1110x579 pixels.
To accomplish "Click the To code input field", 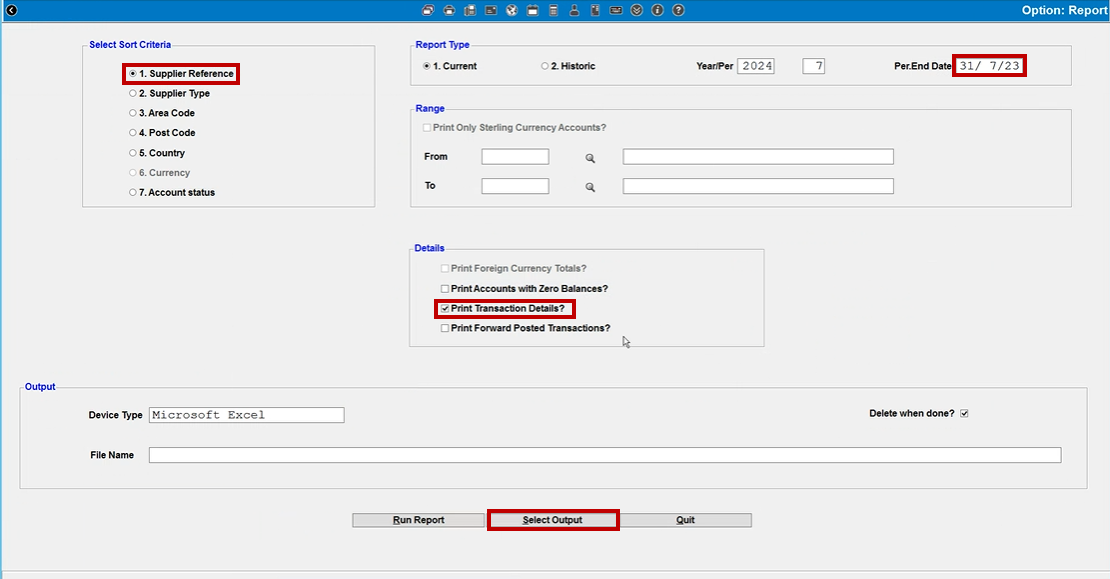I will (x=515, y=186).
